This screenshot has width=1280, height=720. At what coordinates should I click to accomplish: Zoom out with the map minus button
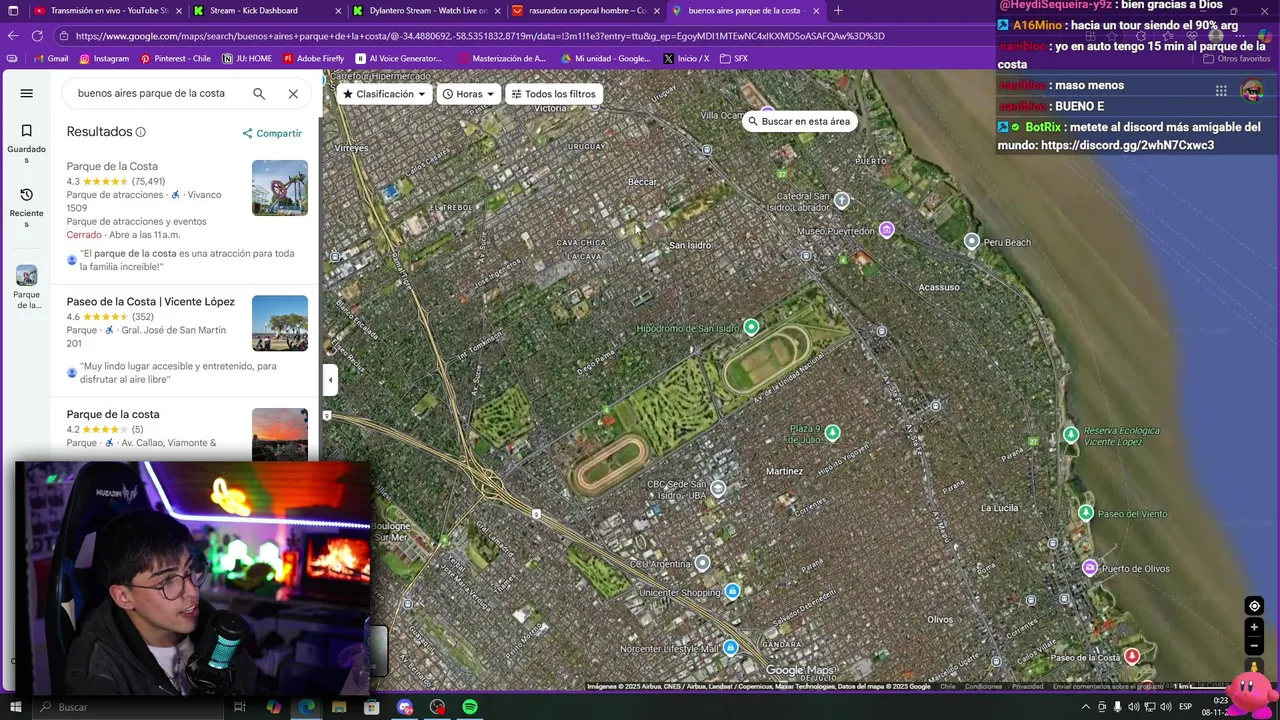pos(1254,646)
